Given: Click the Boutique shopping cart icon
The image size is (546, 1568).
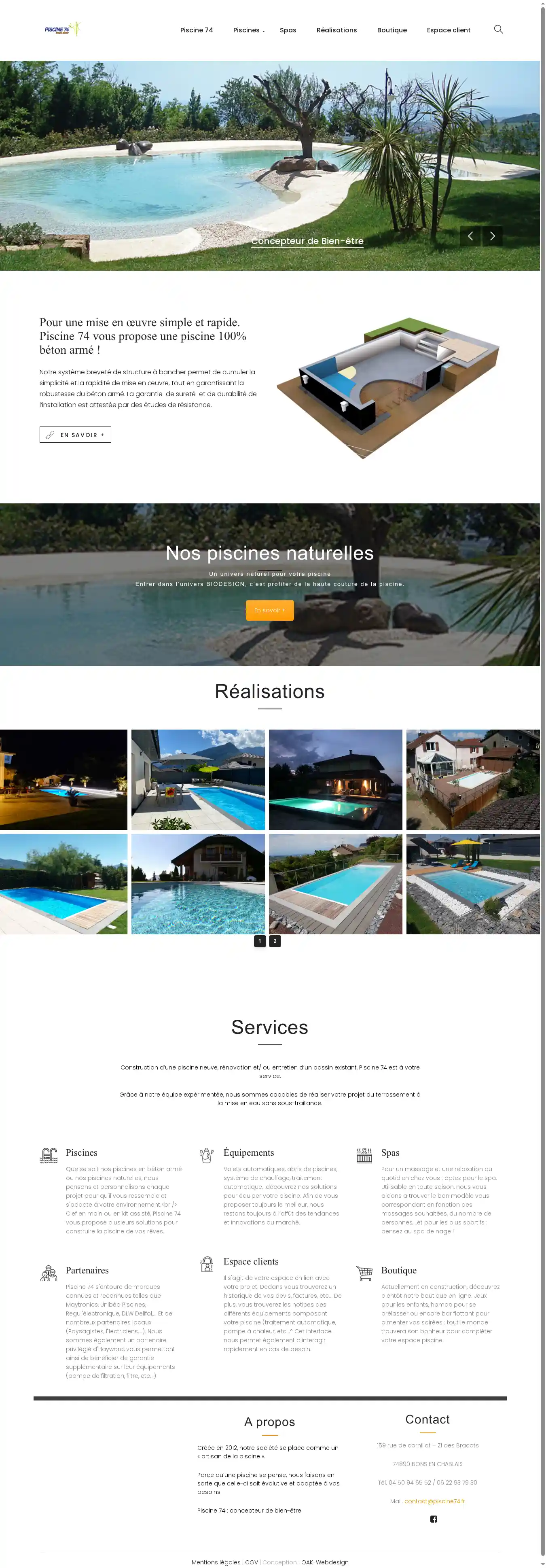Looking at the screenshot, I should coord(364,1273).
